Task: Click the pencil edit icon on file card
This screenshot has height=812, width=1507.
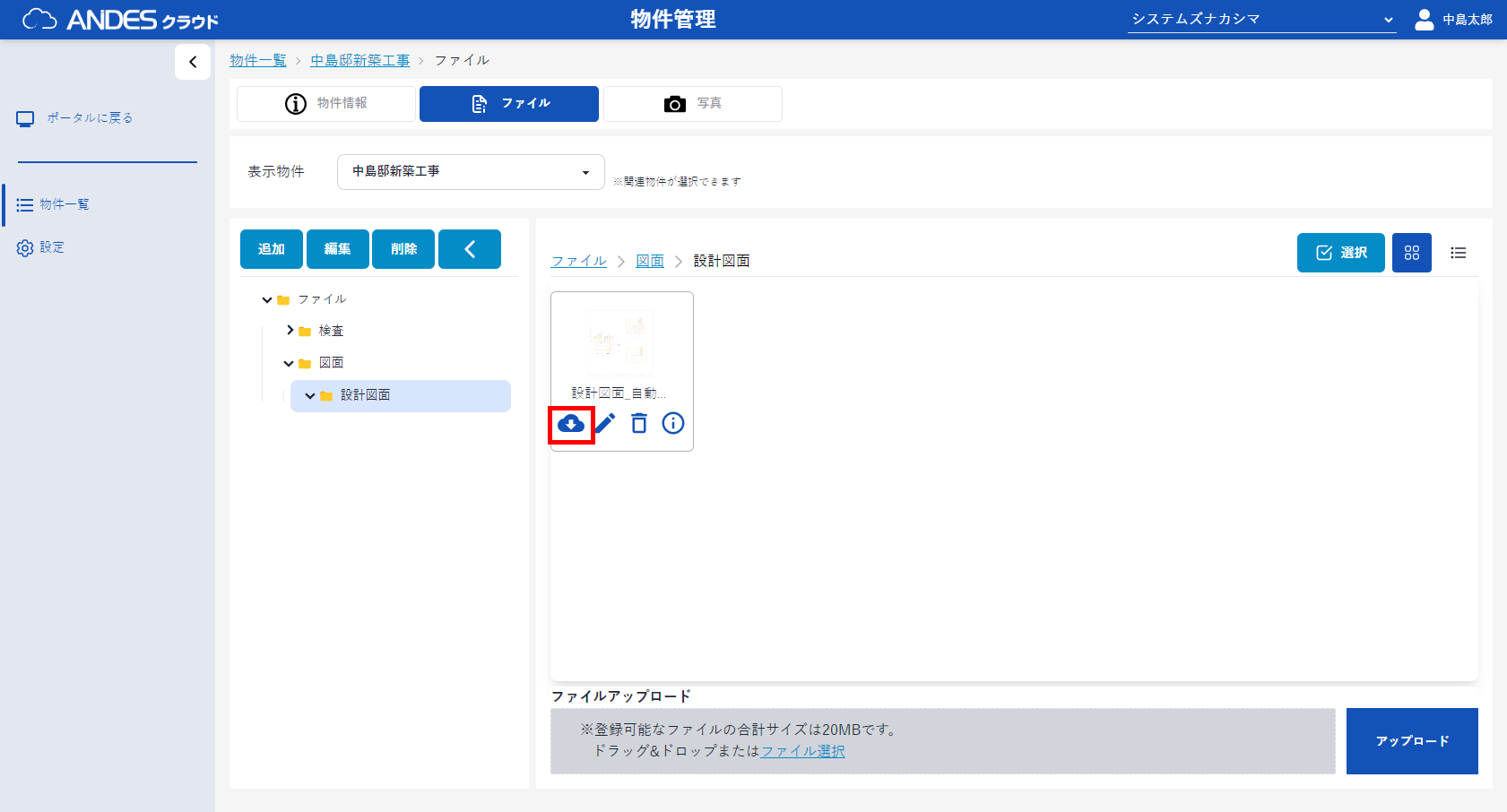Action: (x=605, y=423)
